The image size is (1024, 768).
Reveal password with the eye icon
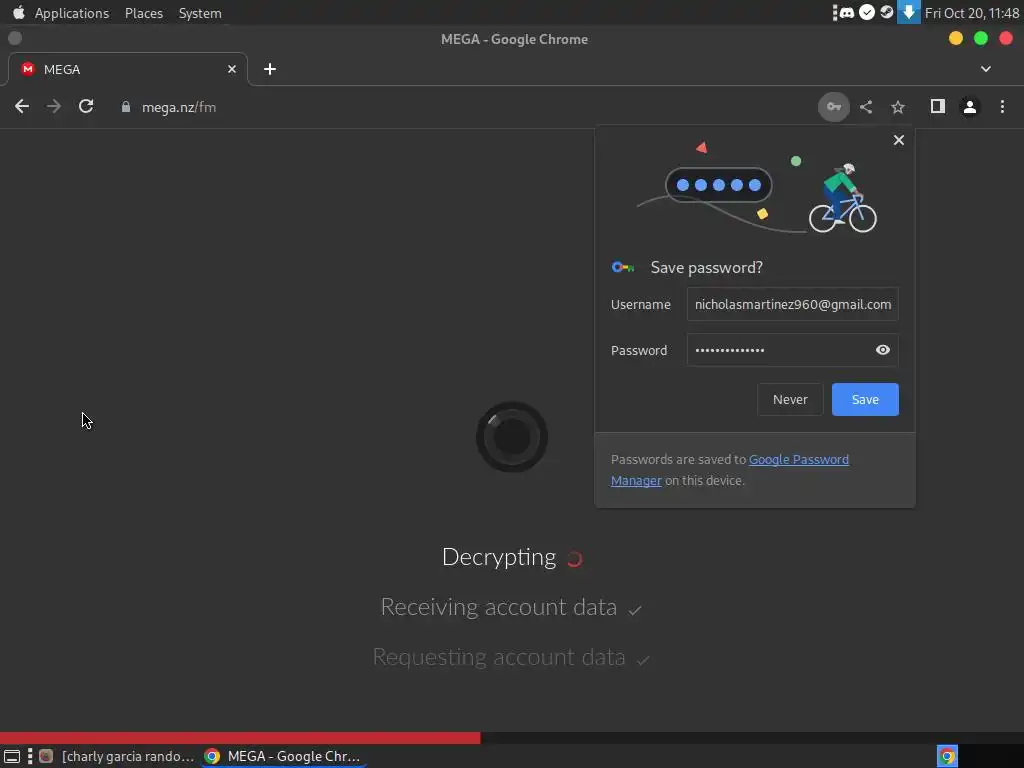click(x=883, y=350)
